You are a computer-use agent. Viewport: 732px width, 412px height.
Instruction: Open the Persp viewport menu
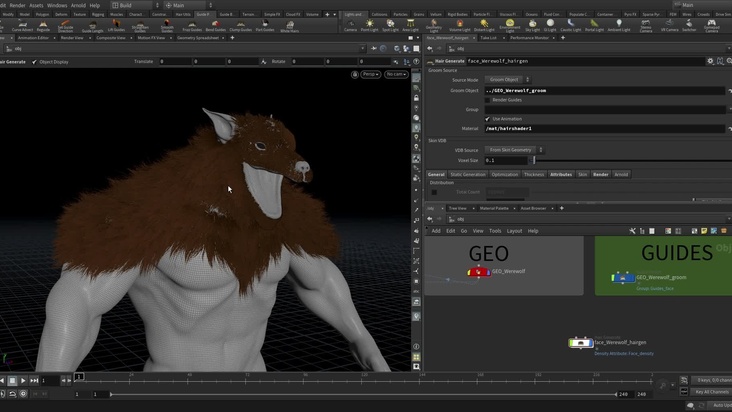pyautogui.click(x=371, y=74)
